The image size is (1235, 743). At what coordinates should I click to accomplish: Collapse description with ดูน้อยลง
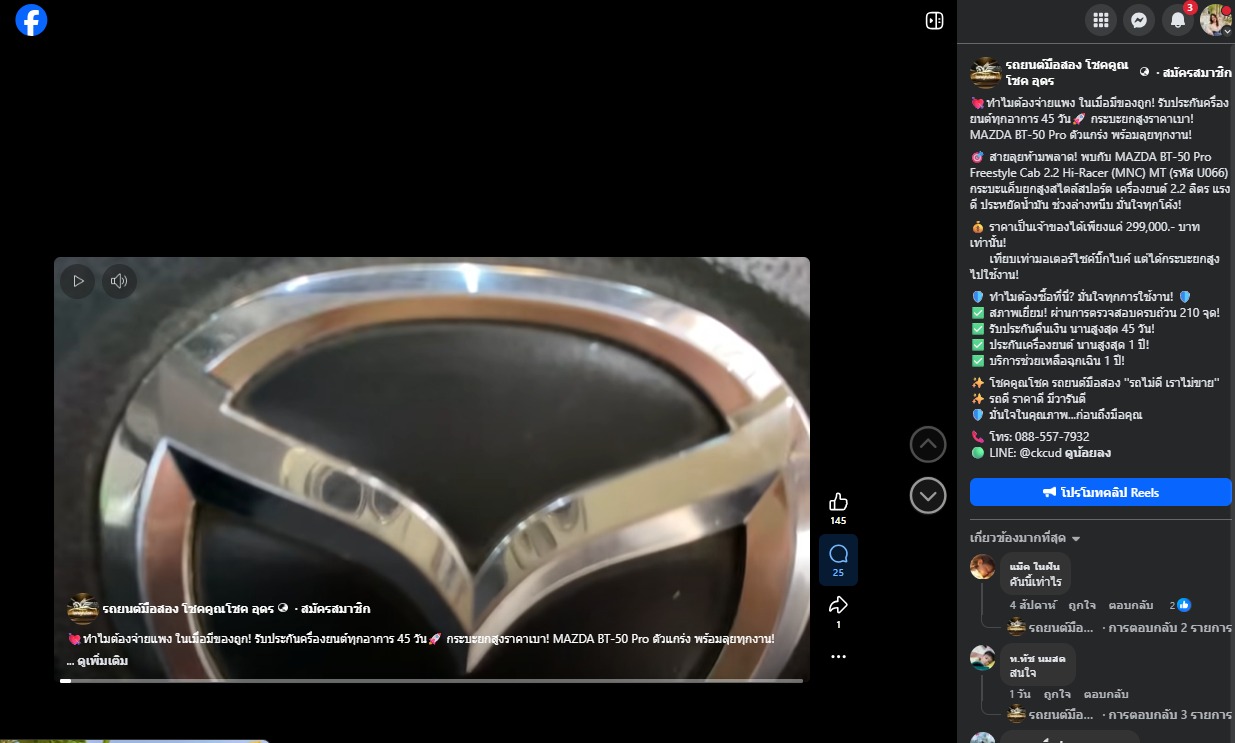click(1086, 453)
